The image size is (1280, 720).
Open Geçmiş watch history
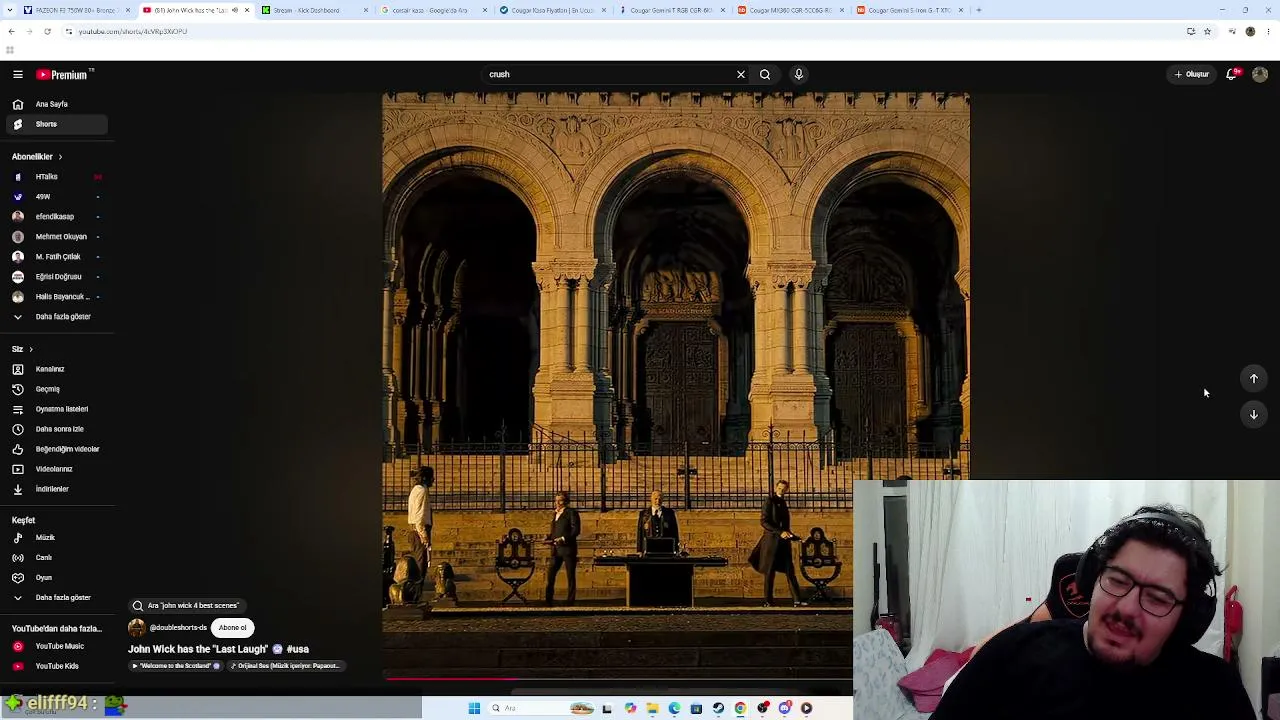[56, 389]
